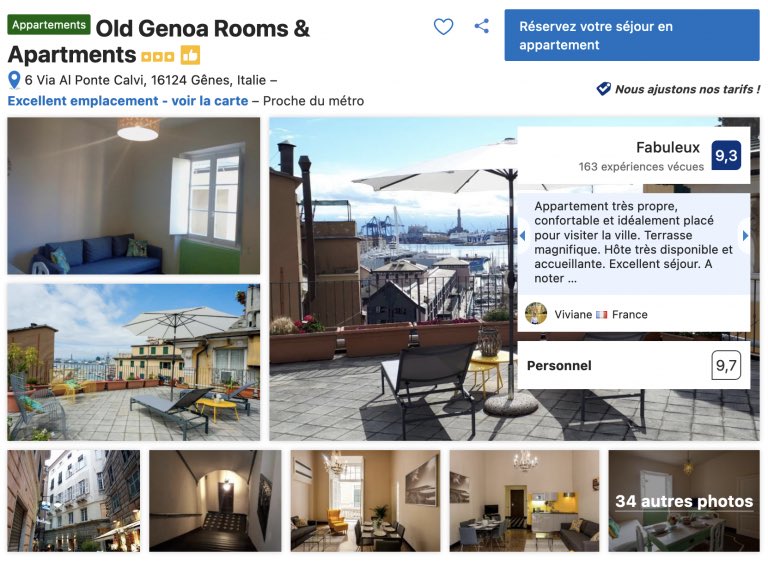Open the street facade building thumbnail
The height and width of the screenshot is (561, 768).
(x=73, y=501)
